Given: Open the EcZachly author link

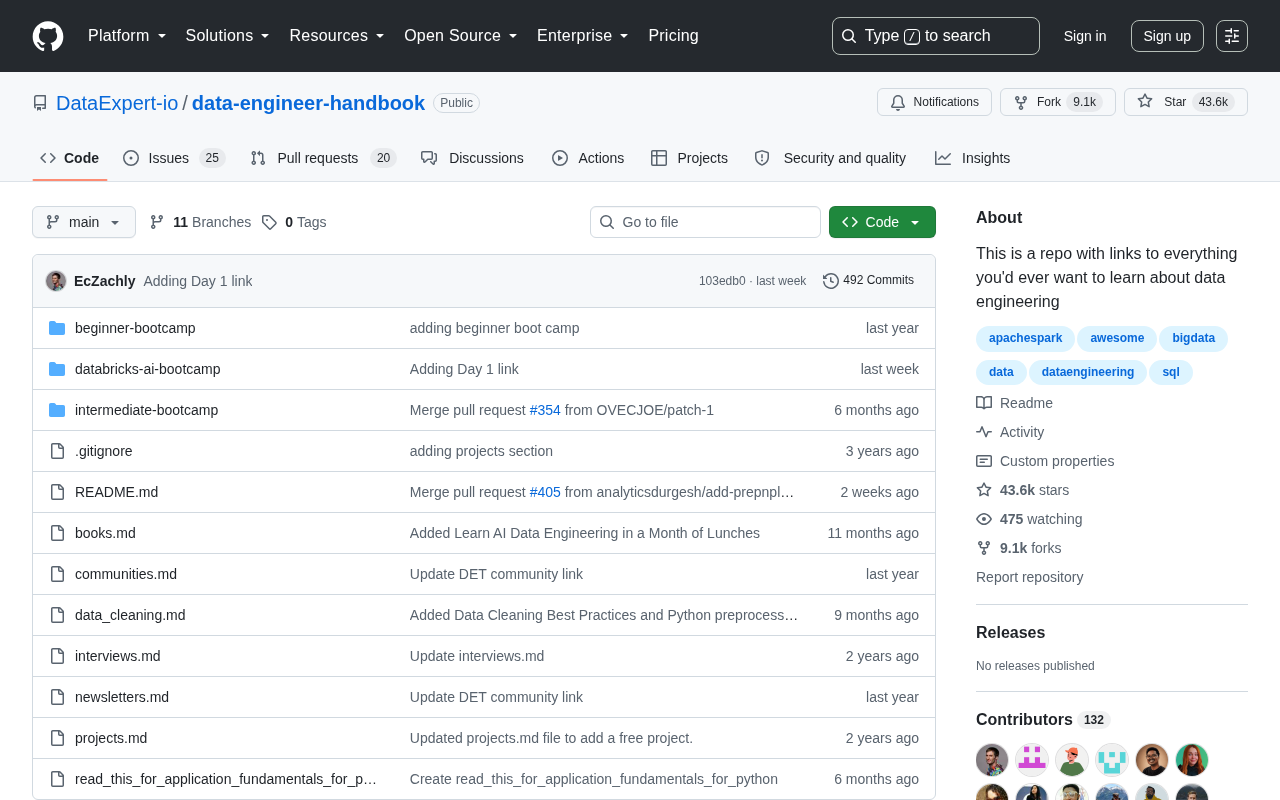Looking at the screenshot, I should (105, 281).
